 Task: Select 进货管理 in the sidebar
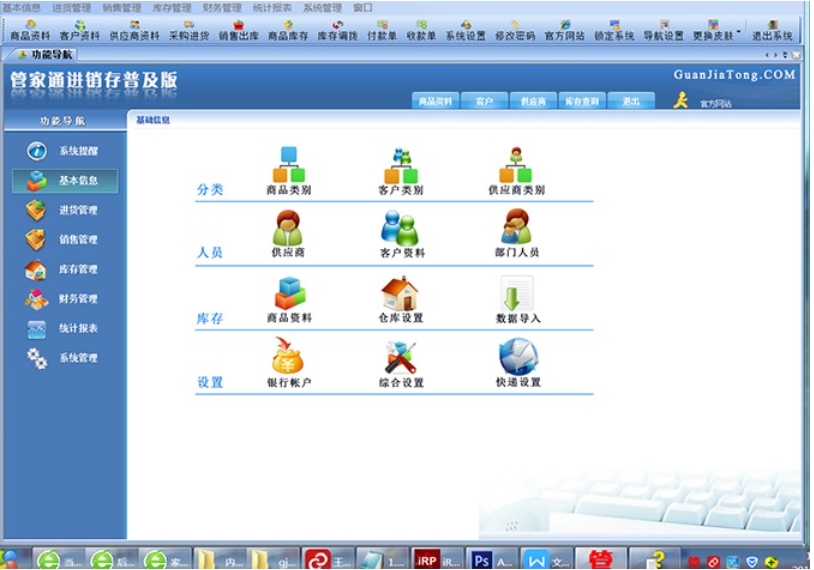click(x=65, y=210)
